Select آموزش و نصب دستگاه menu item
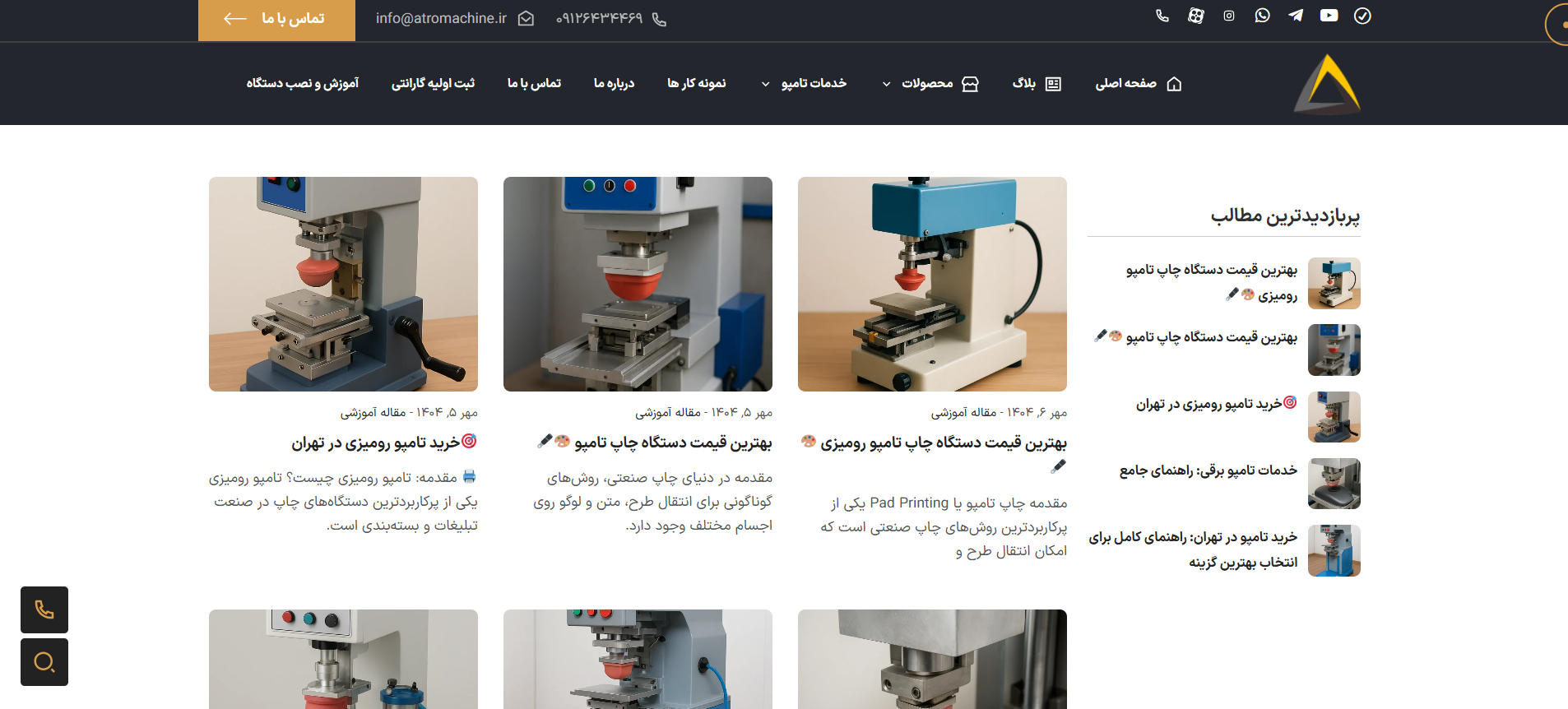Image resolution: width=1568 pixels, height=709 pixels. pyautogui.click(x=302, y=83)
